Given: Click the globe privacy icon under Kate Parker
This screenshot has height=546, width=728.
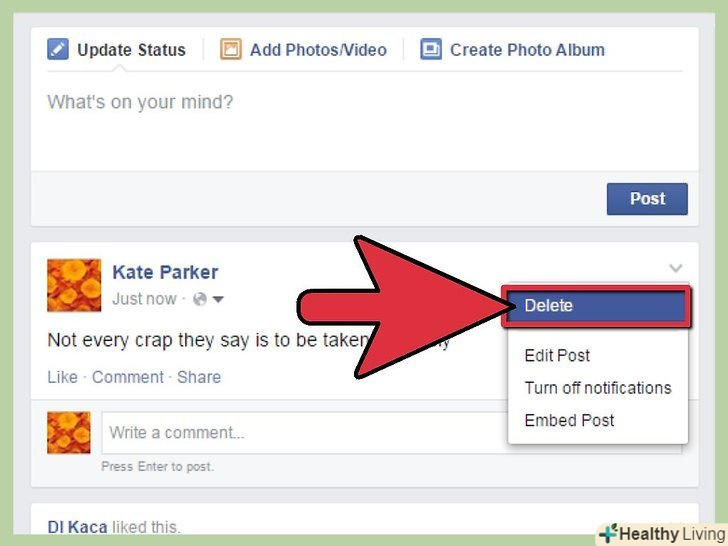Looking at the screenshot, I should click(x=200, y=299).
